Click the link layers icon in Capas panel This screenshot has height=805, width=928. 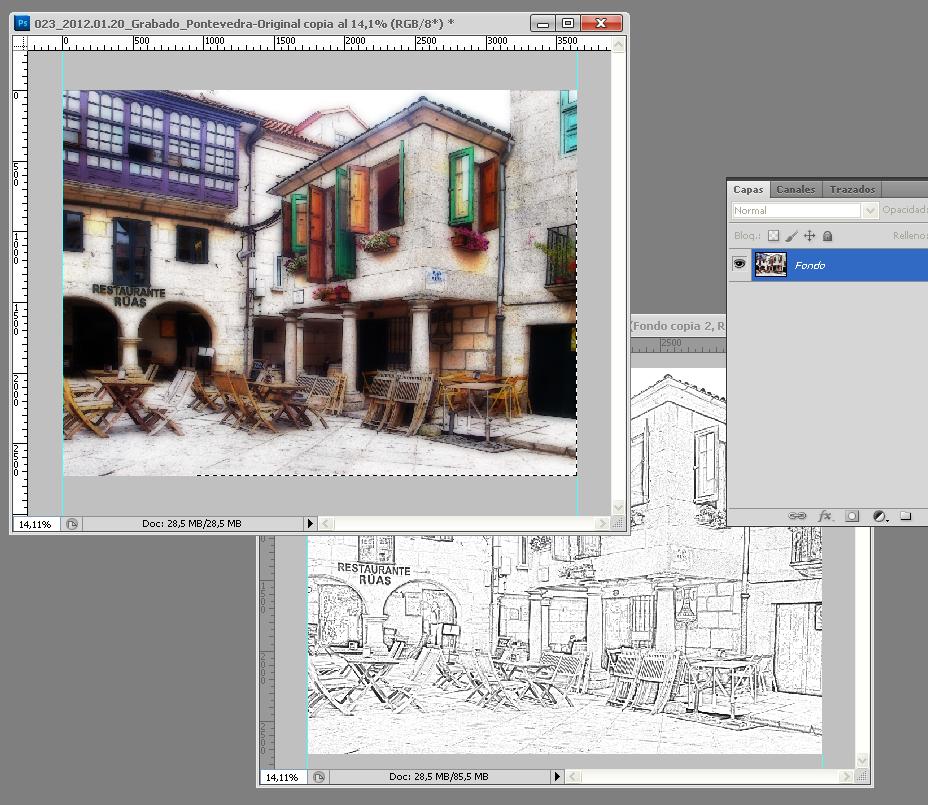coord(797,516)
